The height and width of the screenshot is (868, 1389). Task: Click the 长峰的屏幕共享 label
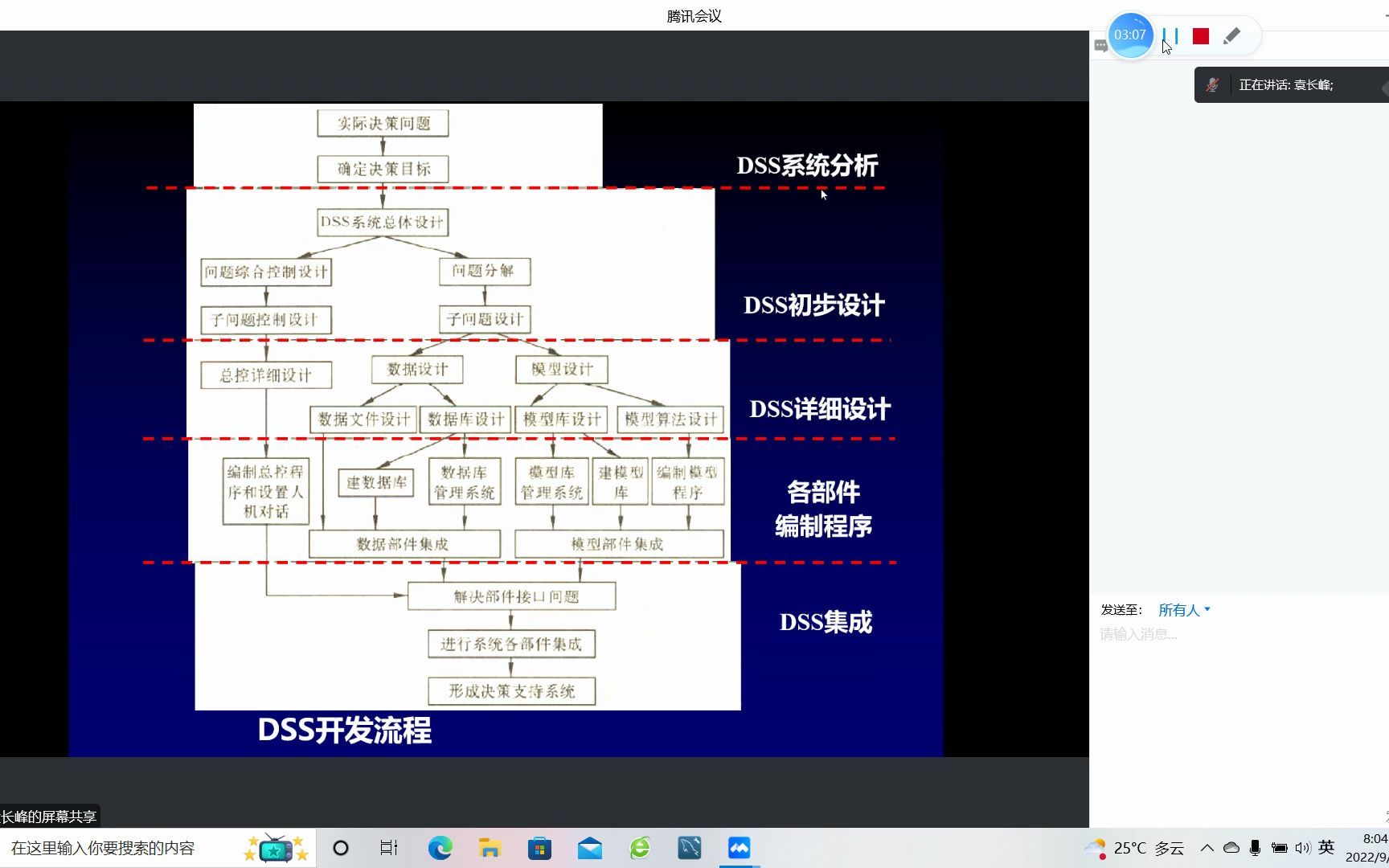48,817
